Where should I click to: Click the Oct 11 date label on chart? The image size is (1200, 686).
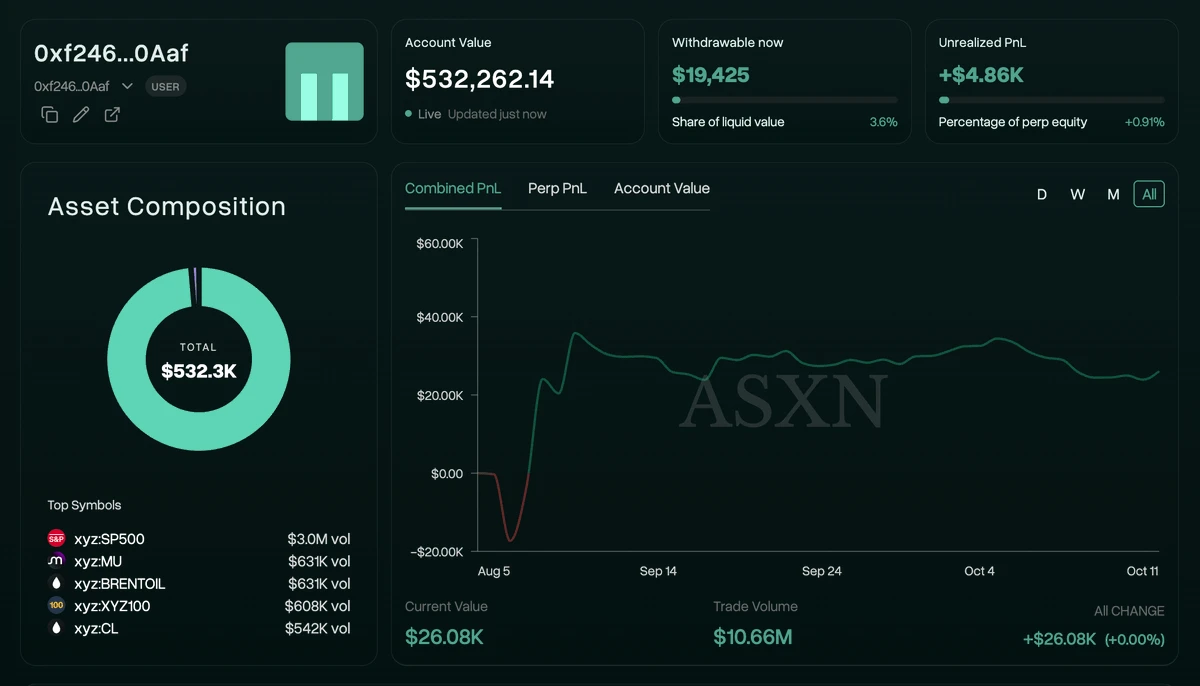pyautogui.click(x=1143, y=571)
